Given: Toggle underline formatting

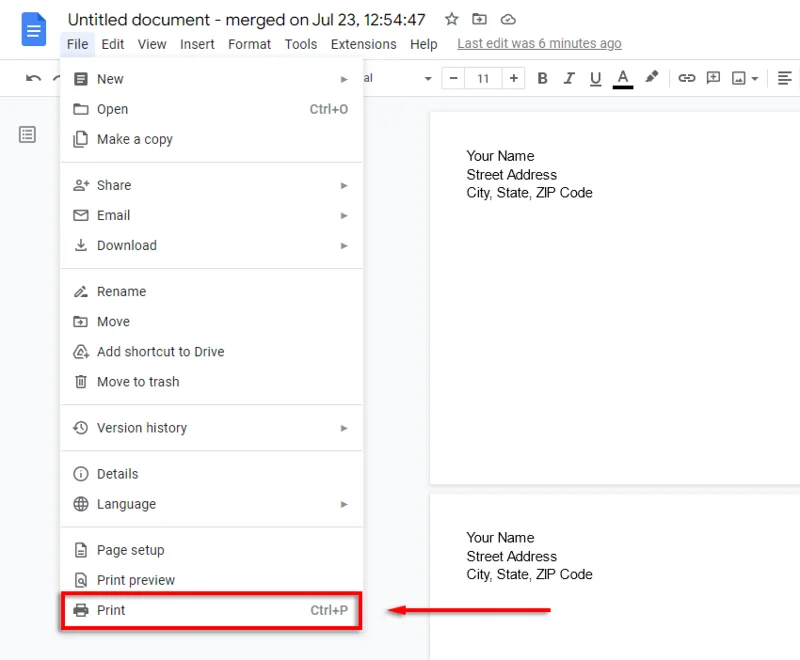Looking at the screenshot, I should (595, 79).
